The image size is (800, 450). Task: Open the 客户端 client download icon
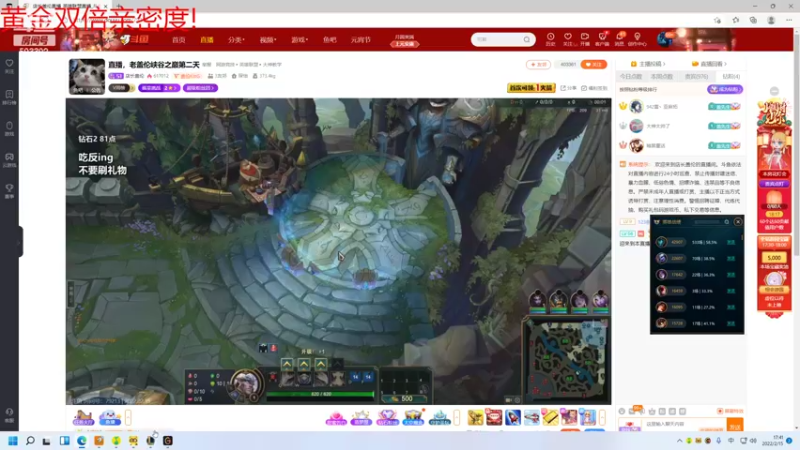[x=602, y=39]
